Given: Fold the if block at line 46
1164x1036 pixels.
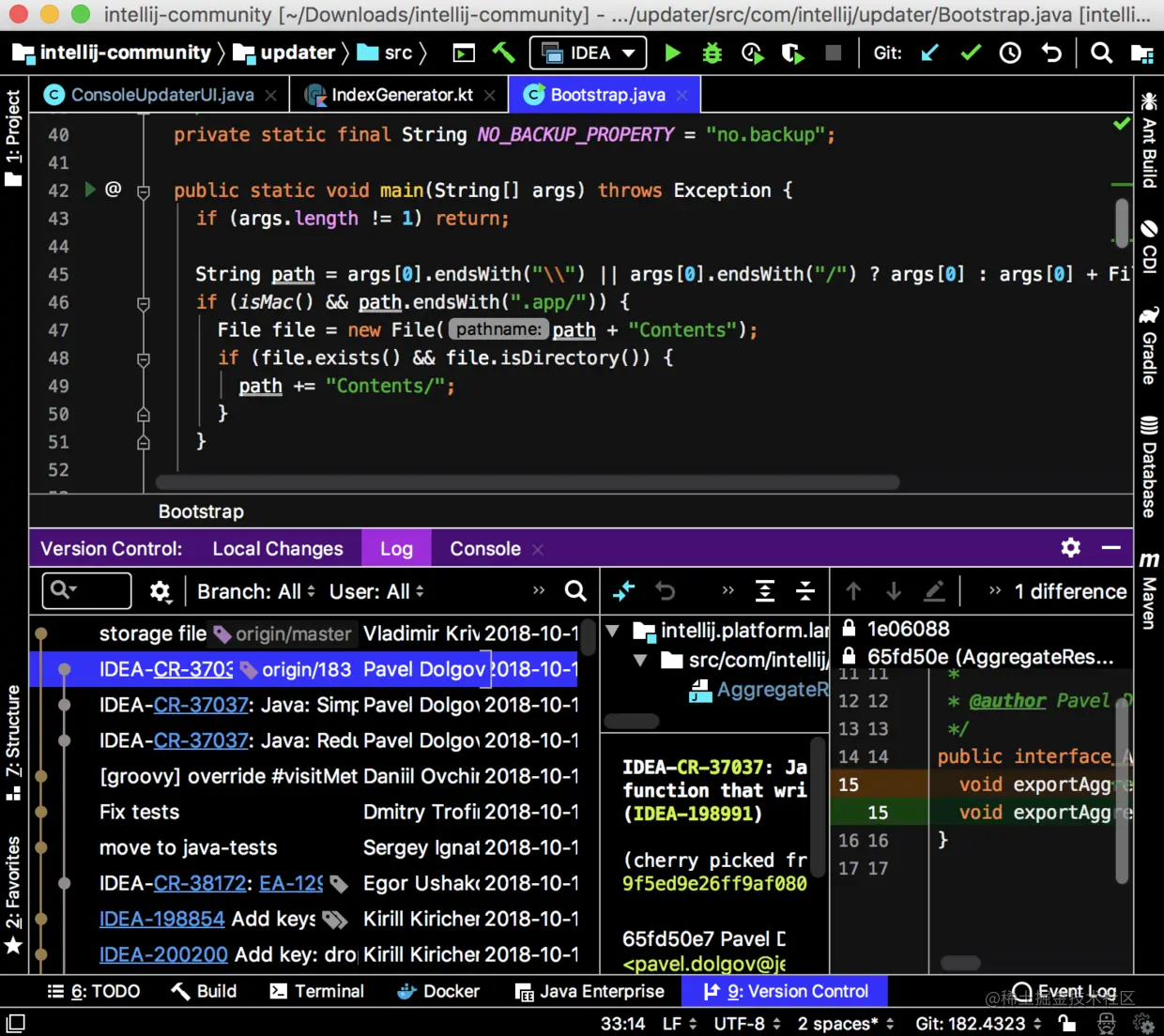Looking at the screenshot, I should click(x=144, y=303).
